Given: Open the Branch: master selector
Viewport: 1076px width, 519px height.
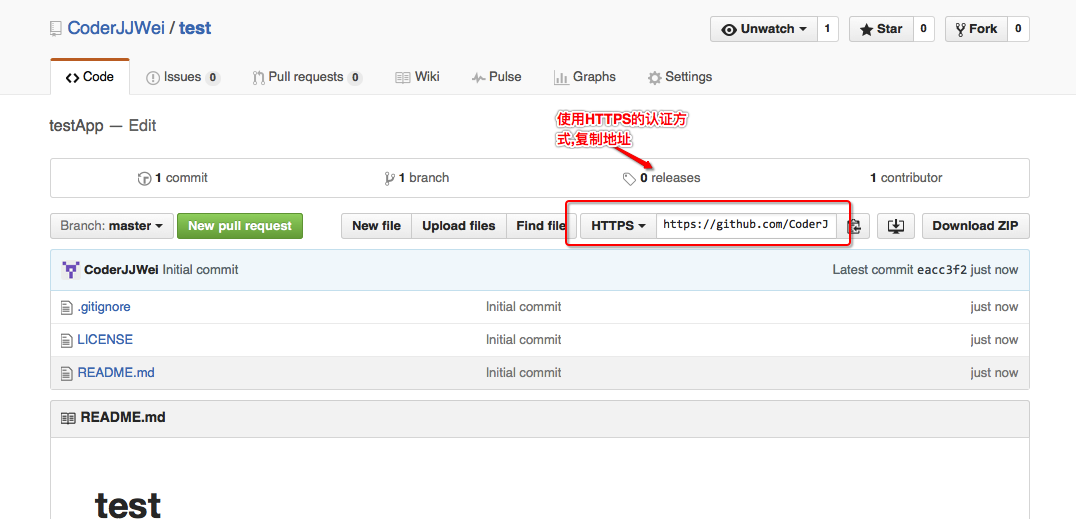Looking at the screenshot, I should (111, 226).
